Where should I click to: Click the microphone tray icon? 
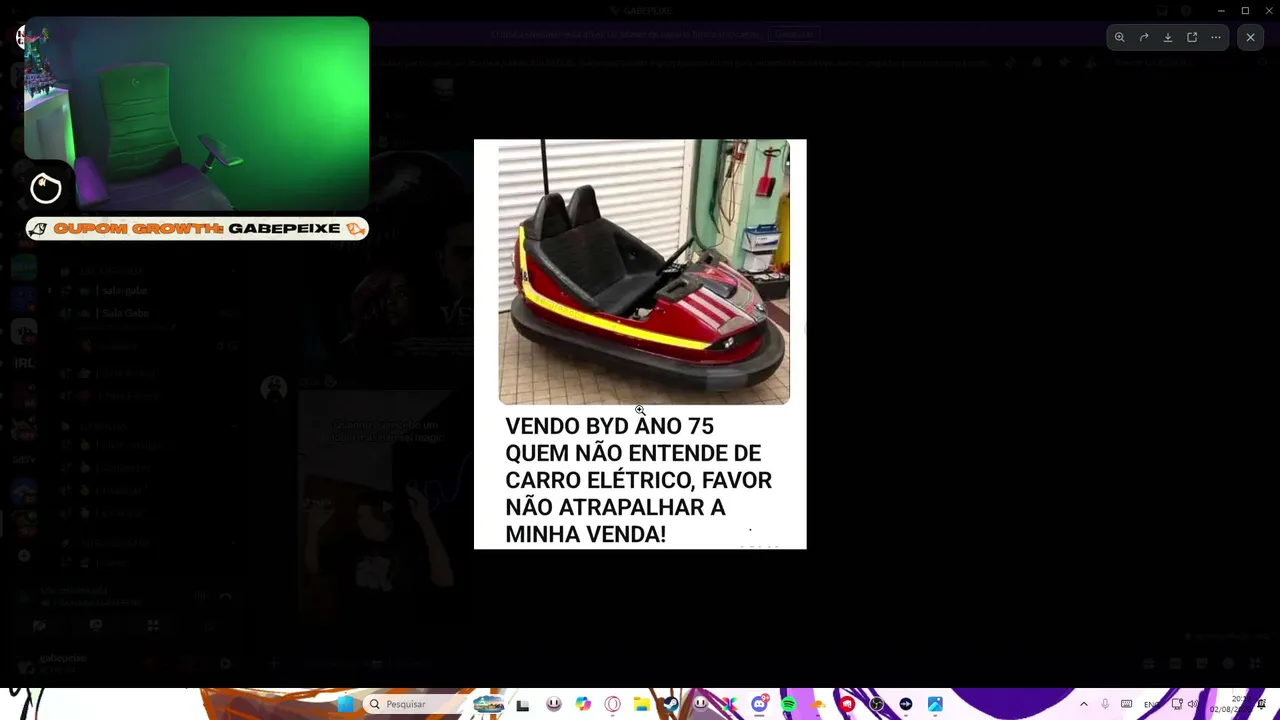click(1105, 704)
